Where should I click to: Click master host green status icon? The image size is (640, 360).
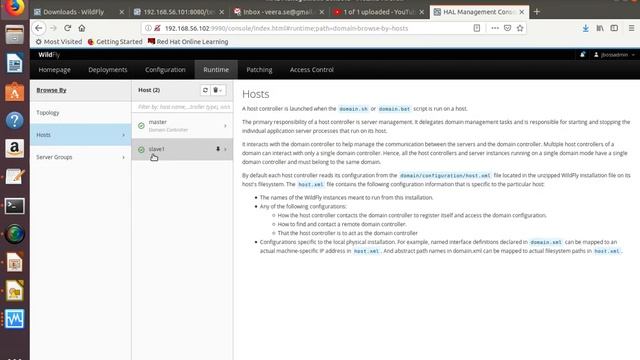[141, 126]
